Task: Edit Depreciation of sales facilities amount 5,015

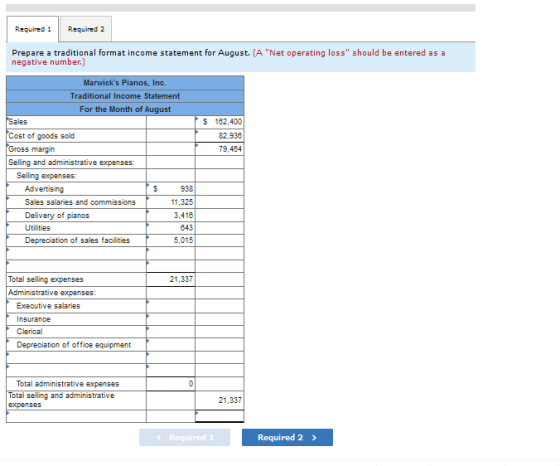Action: [x=171, y=240]
